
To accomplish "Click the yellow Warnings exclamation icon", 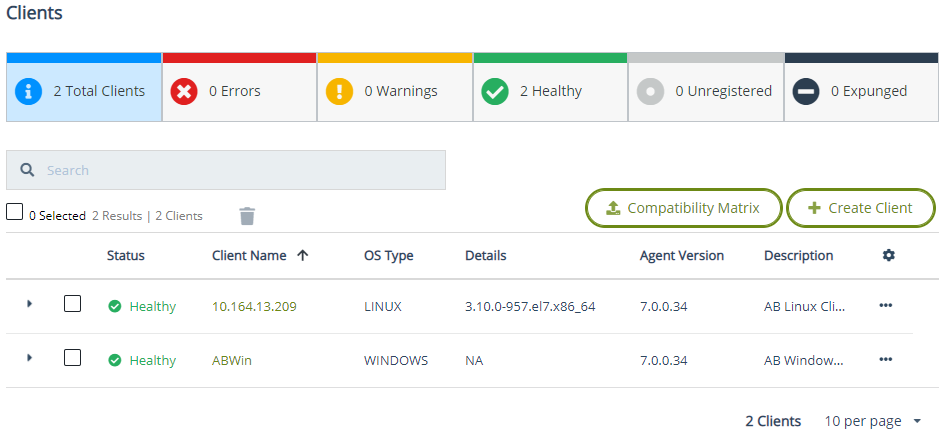I will click(x=340, y=91).
